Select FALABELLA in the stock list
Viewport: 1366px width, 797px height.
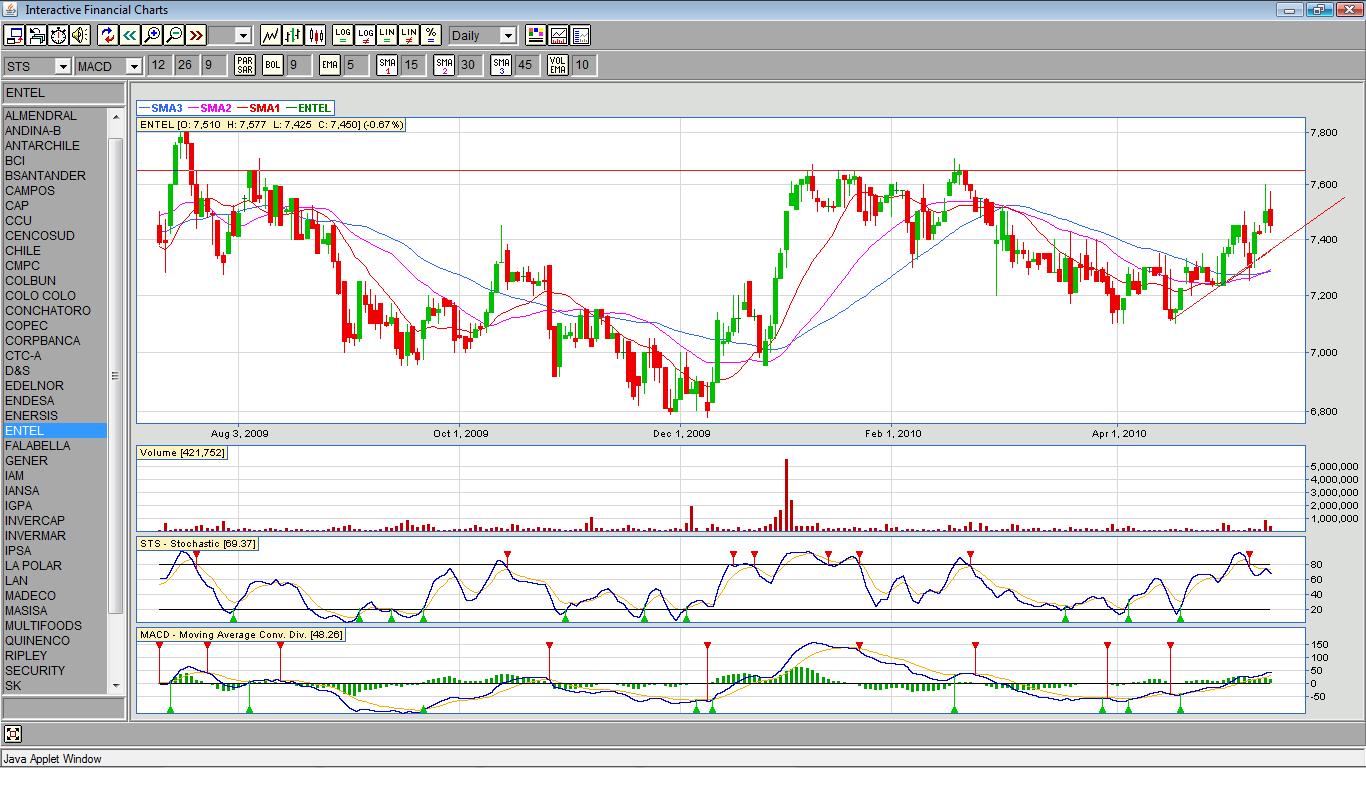38,446
